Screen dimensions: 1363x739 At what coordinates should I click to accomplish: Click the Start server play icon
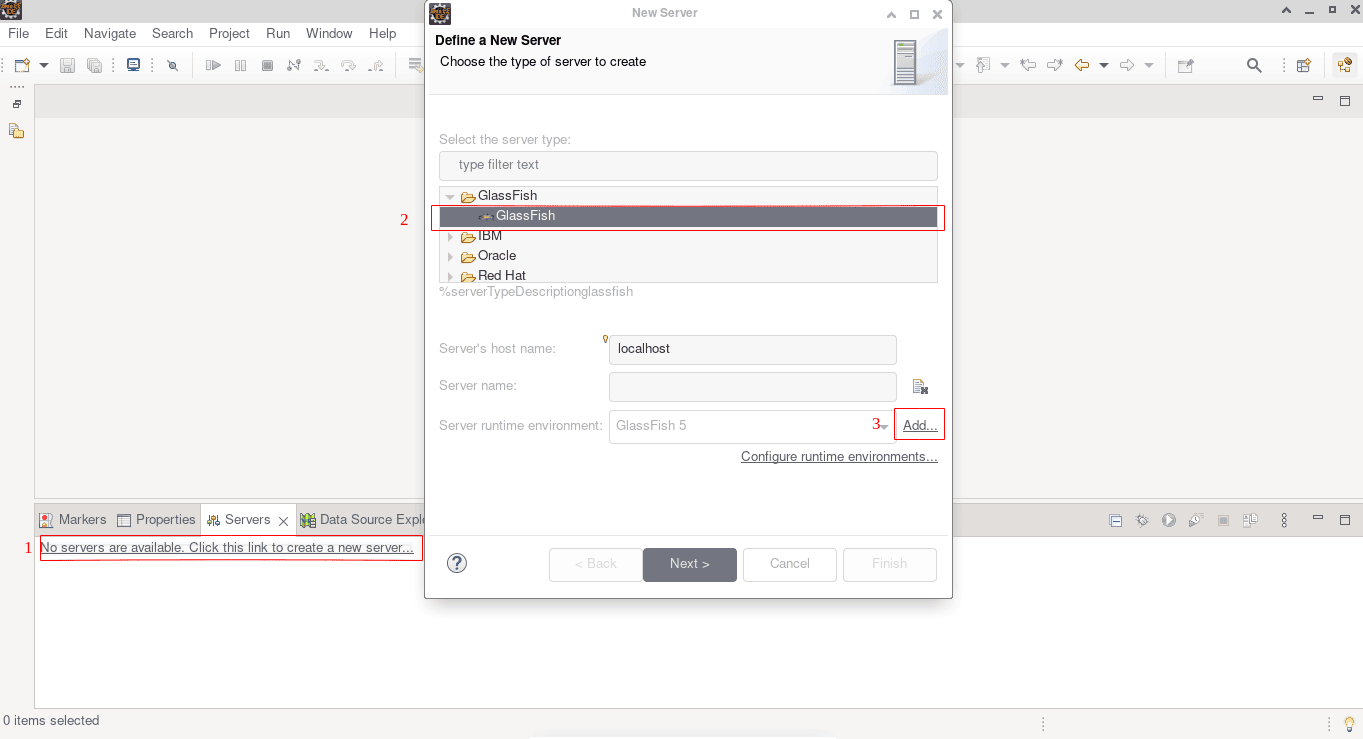pos(1169,520)
